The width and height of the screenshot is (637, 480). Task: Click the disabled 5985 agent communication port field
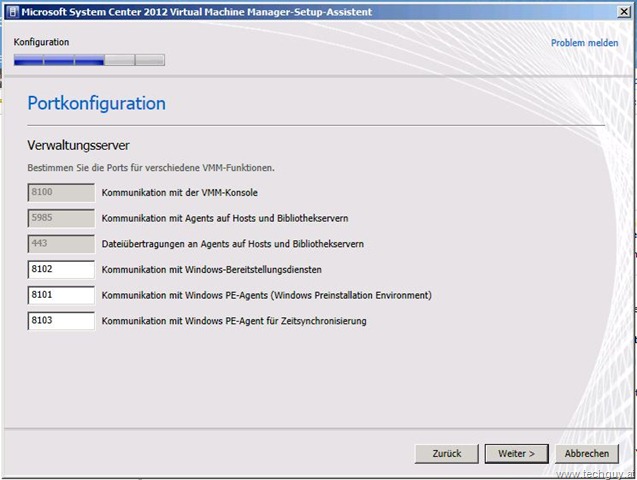pyautogui.click(x=61, y=218)
